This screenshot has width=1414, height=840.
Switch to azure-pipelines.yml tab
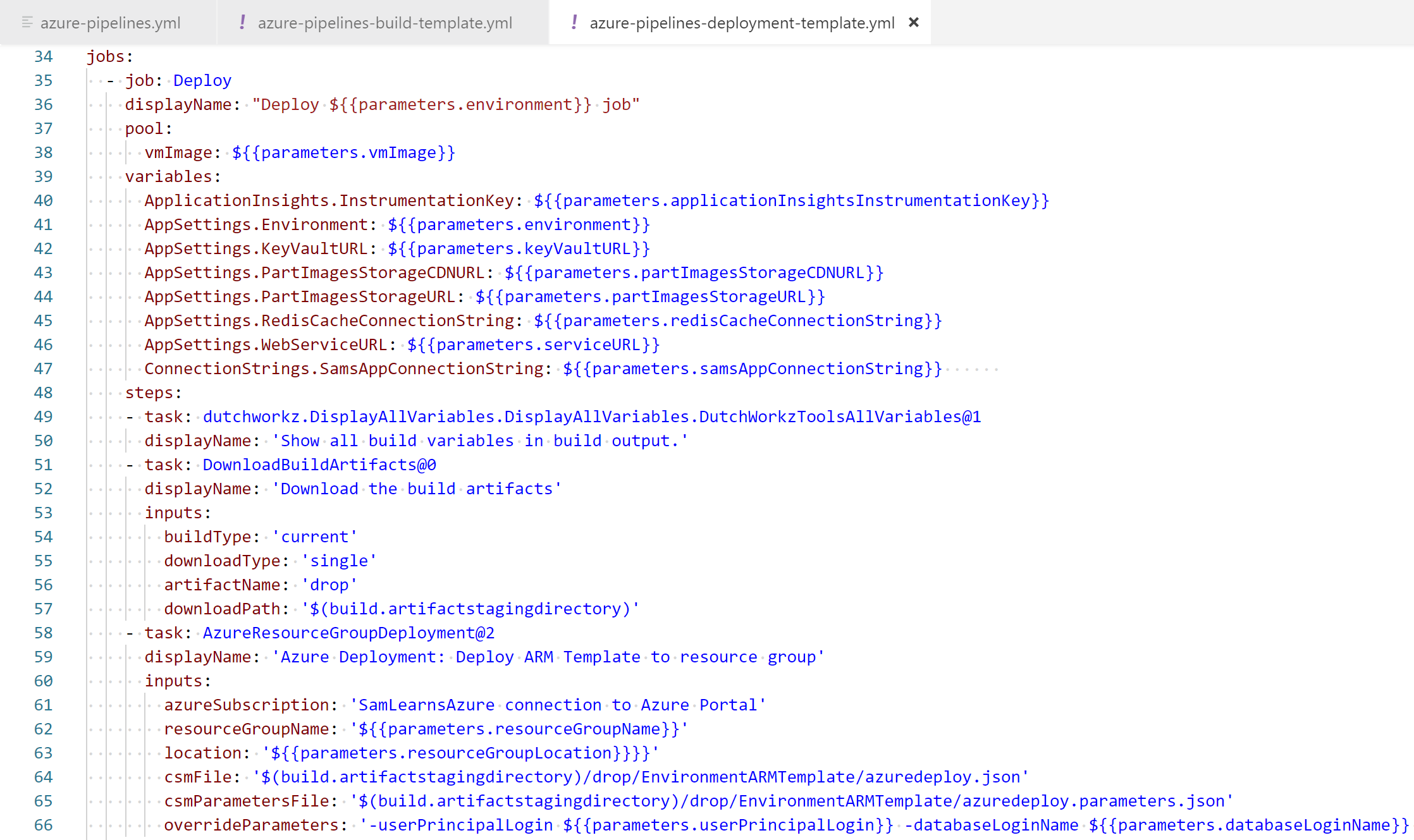click(110, 23)
